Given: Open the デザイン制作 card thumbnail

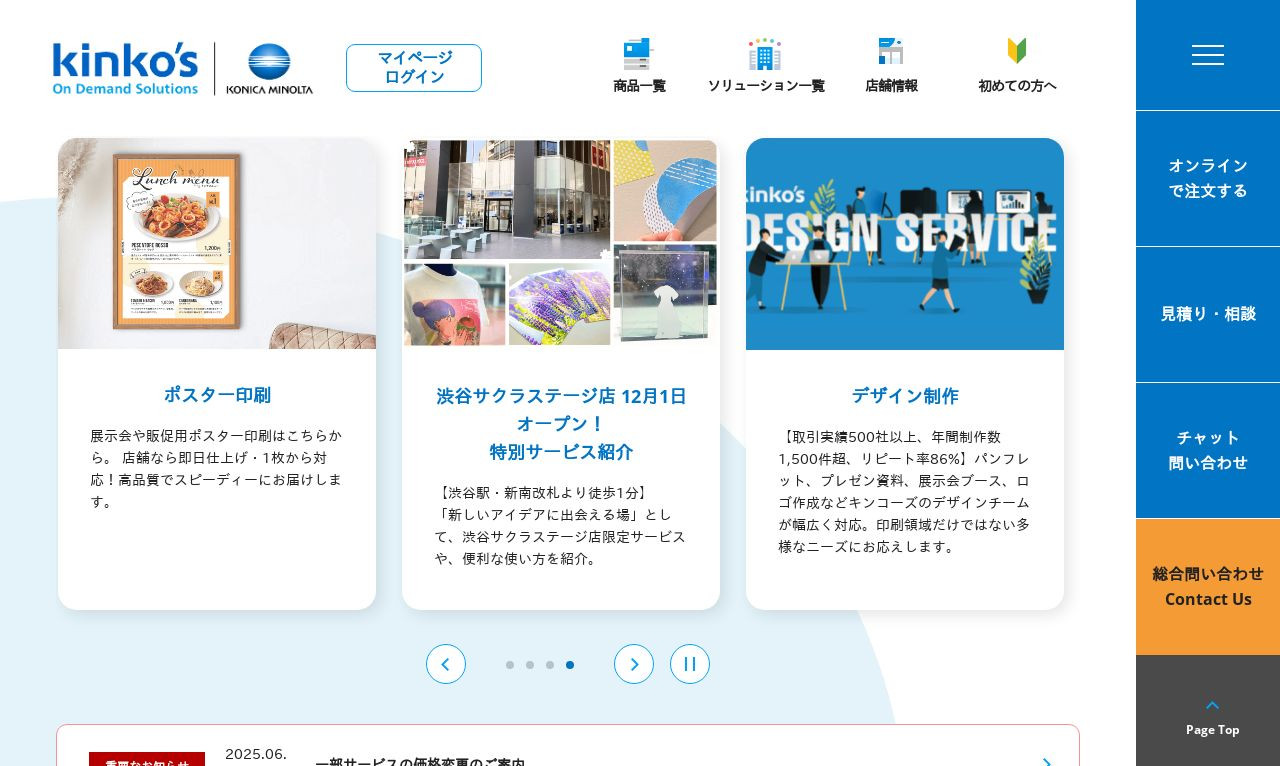Looking at the screenshot, I should click(x=905, y=243).
